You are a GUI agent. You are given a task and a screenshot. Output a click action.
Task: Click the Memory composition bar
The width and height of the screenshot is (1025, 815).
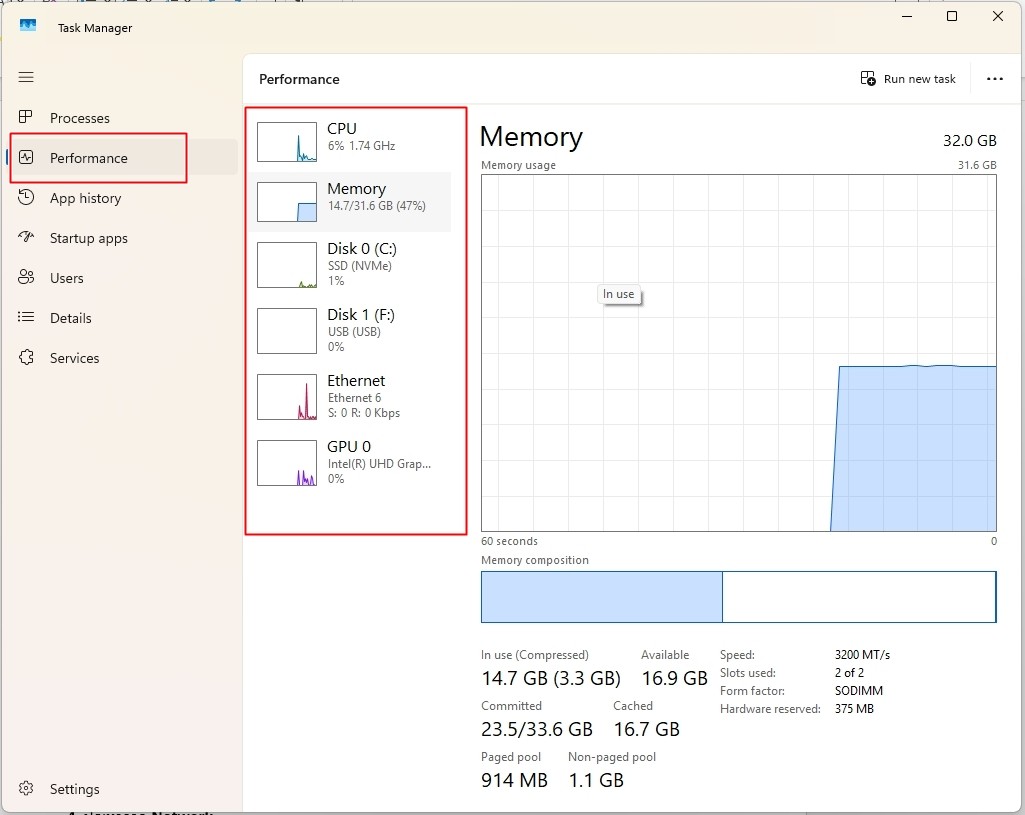tap(738, 597)
